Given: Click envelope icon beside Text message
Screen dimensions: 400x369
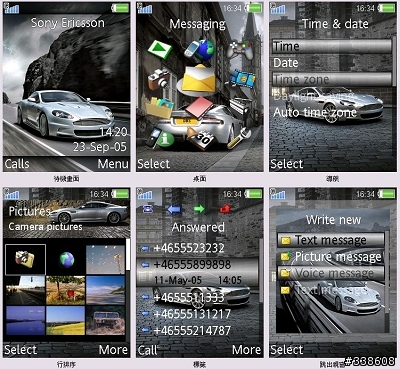Looking at the screenshot, I should click(285, 240).
